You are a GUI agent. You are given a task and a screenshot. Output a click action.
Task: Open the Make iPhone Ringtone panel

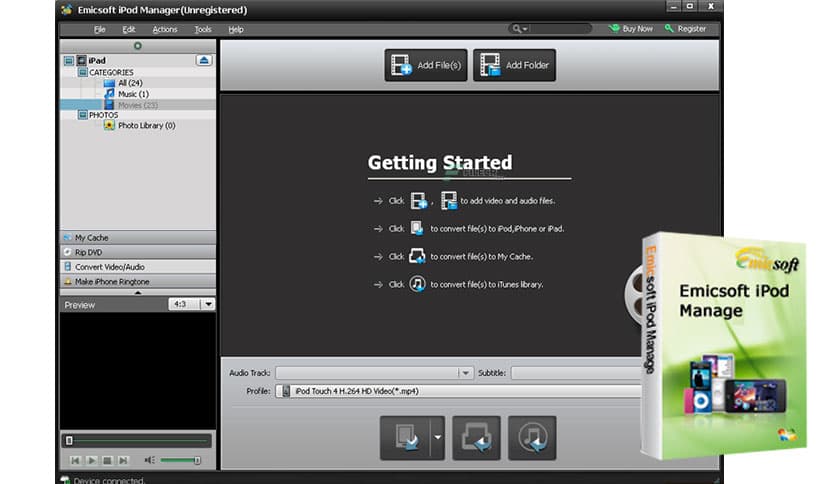click(138, 281)
